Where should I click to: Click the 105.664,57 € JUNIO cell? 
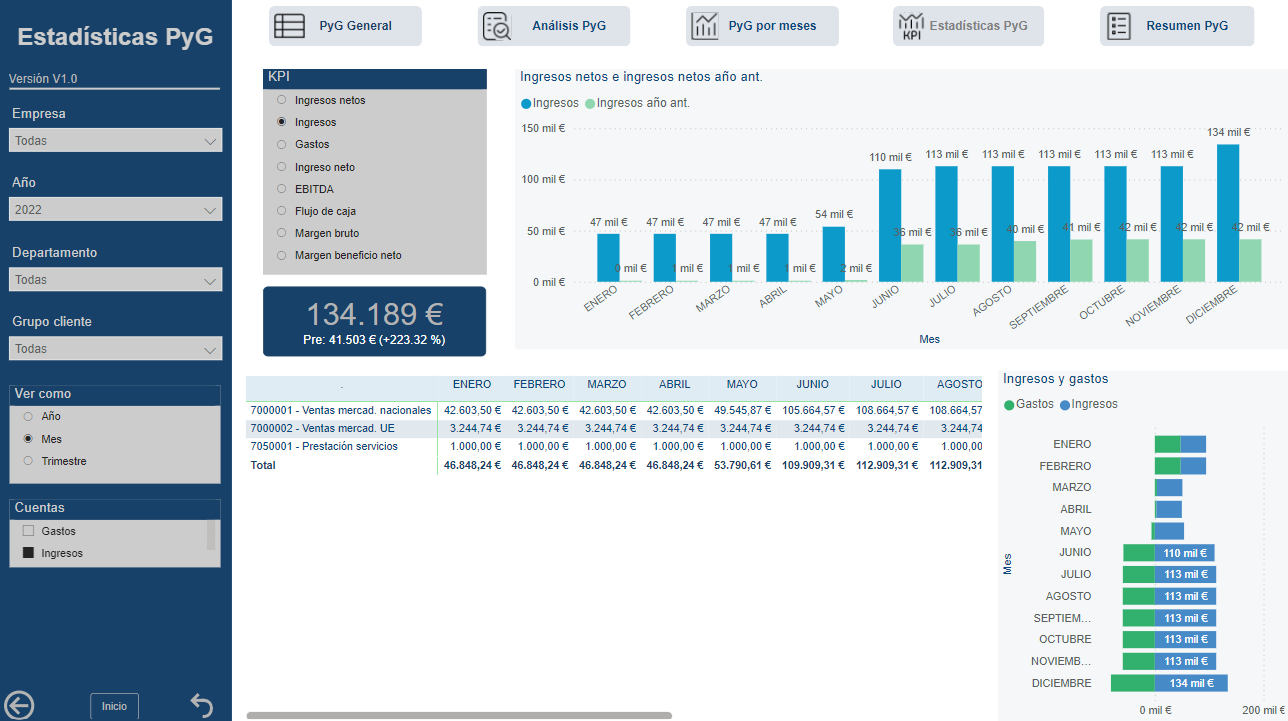point(812,410)
